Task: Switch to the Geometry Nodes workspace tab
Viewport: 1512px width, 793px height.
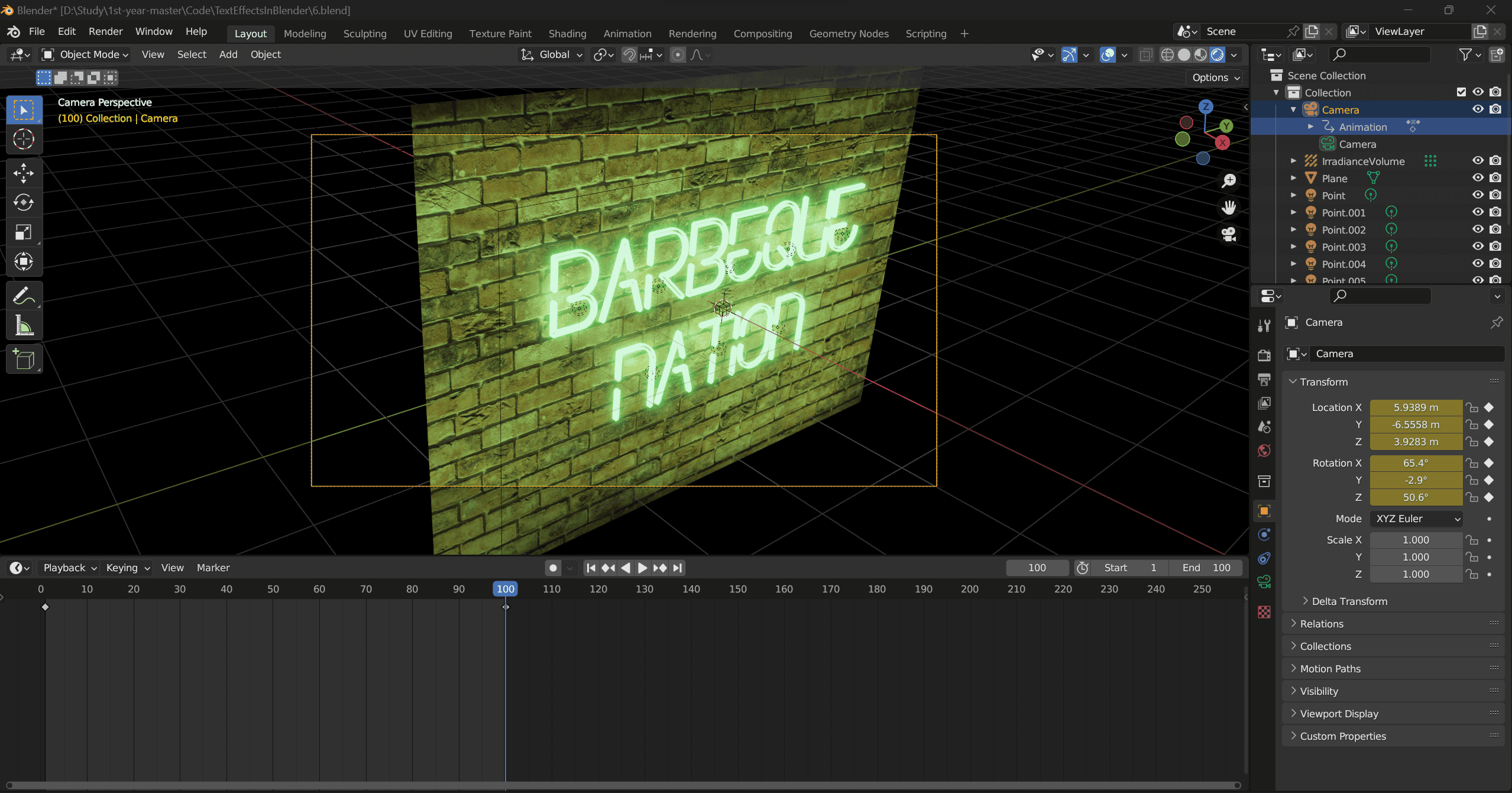Action: coord(849,34)
